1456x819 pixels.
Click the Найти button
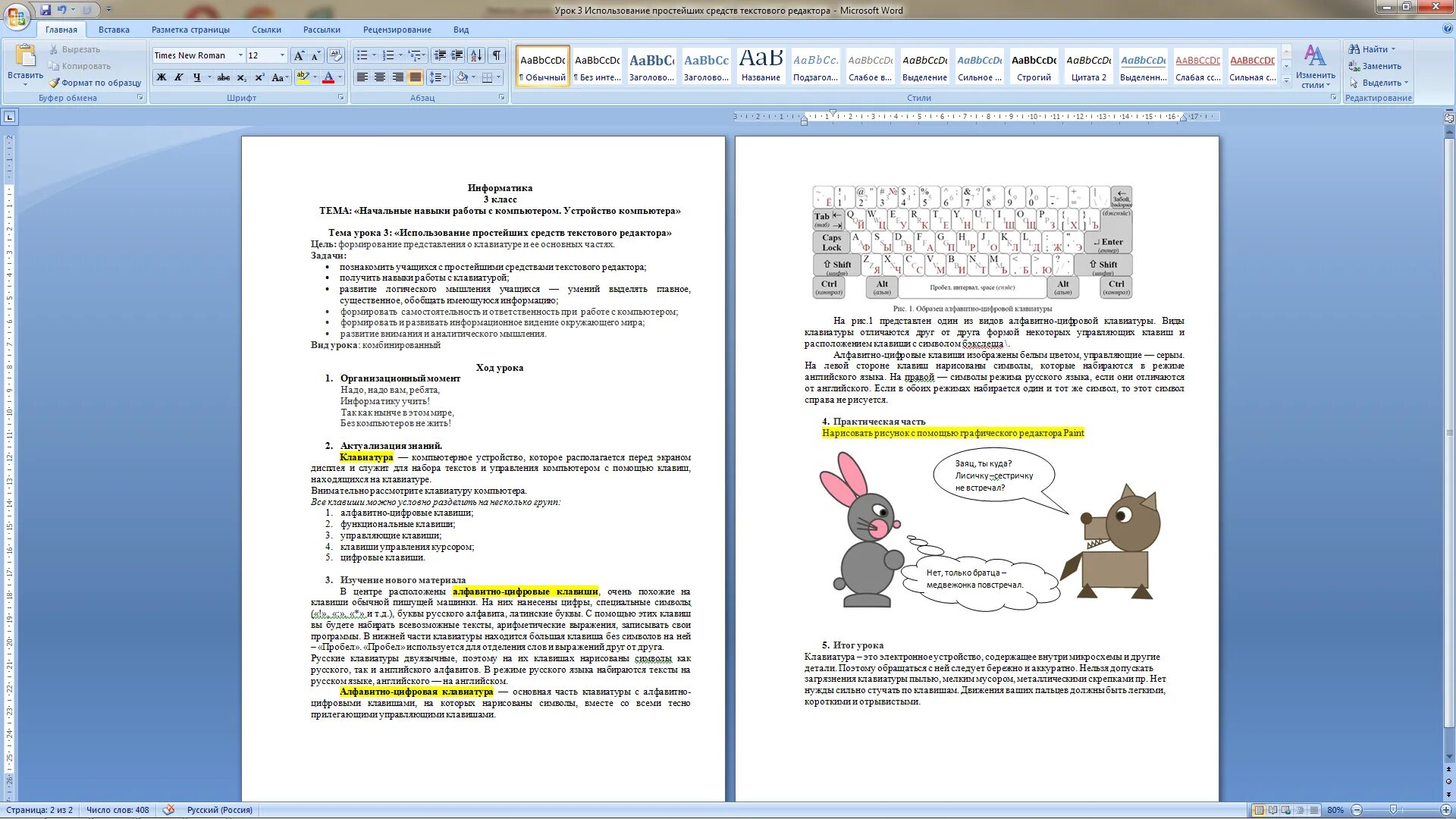(x=1373, y=49)
